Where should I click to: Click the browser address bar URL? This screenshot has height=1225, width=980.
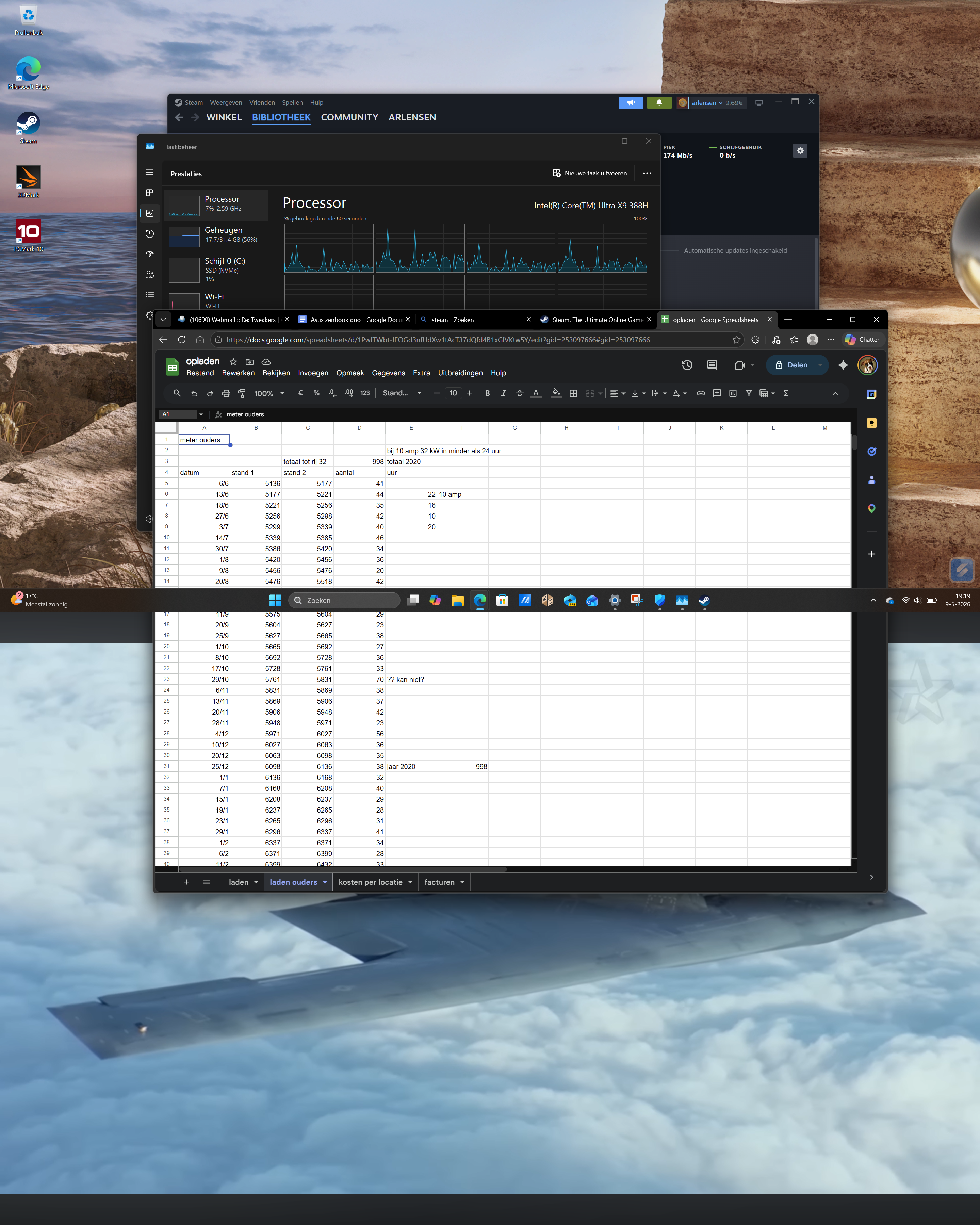point(438,340)
